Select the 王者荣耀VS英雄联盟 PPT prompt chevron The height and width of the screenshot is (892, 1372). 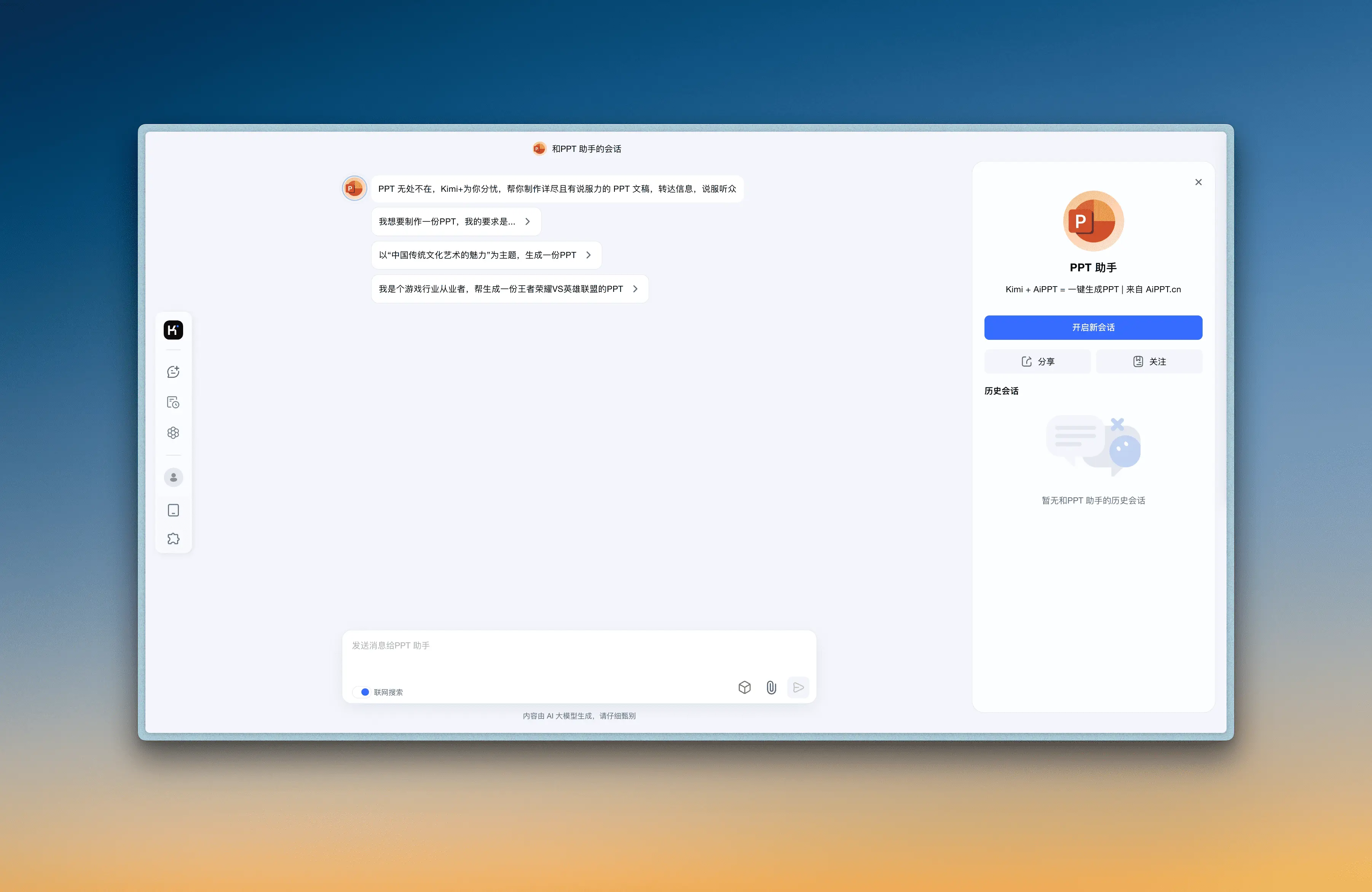coord(635,289)
